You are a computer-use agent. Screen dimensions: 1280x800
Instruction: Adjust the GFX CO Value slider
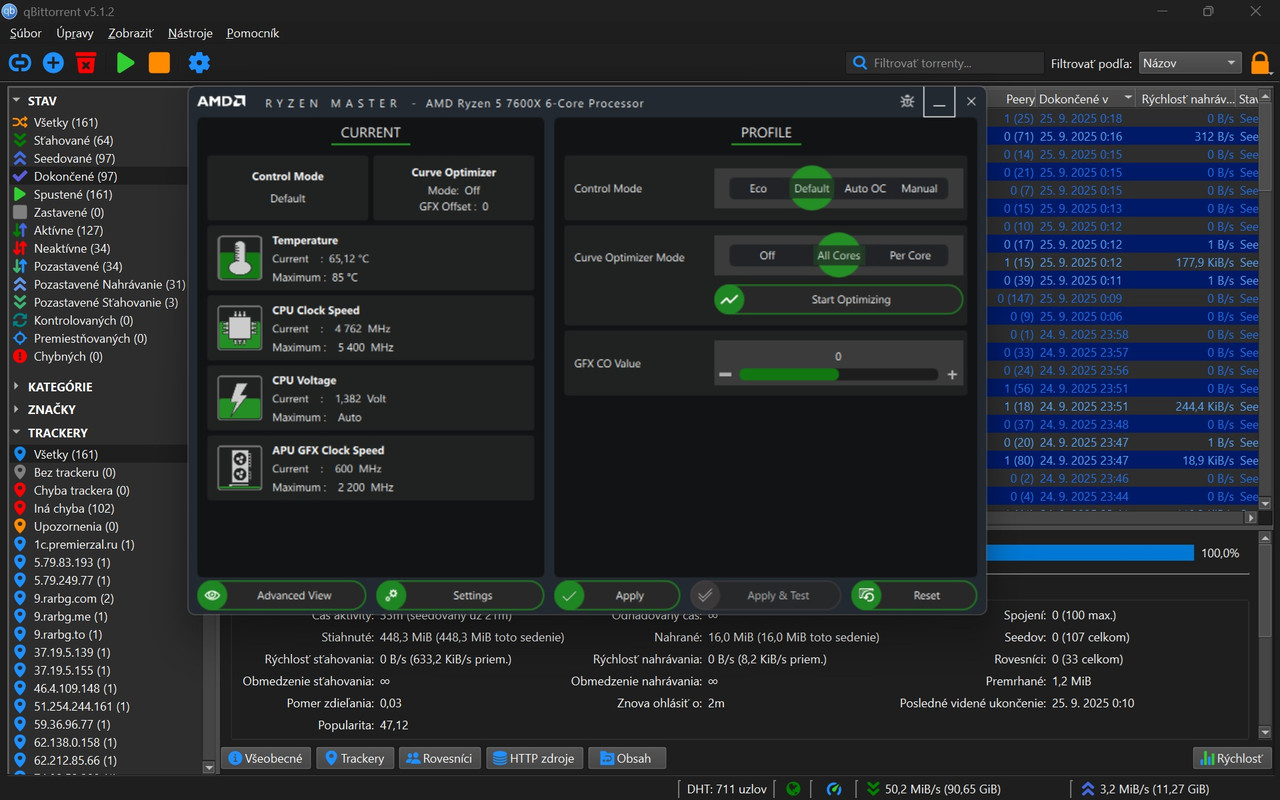point(838,374)
